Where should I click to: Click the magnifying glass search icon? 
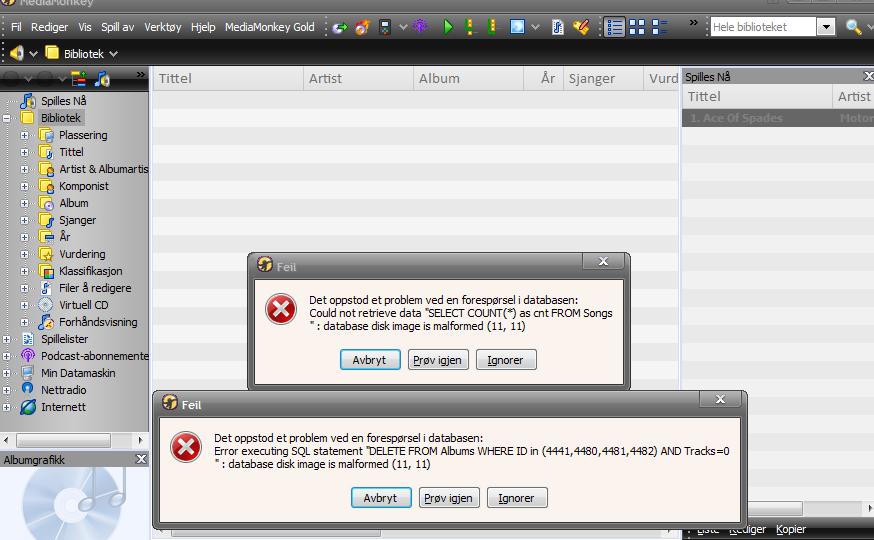click(x=853, y=27)
